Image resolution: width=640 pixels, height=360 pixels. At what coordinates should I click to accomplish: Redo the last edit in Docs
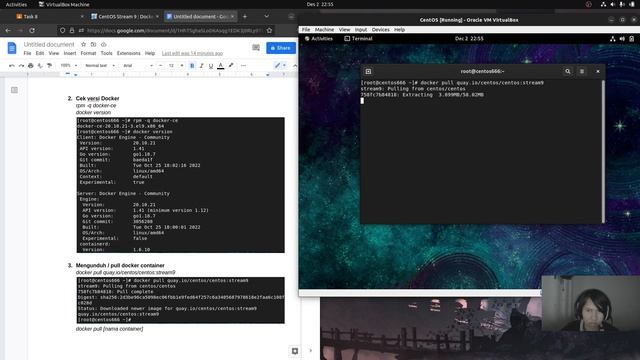(21, 65)
